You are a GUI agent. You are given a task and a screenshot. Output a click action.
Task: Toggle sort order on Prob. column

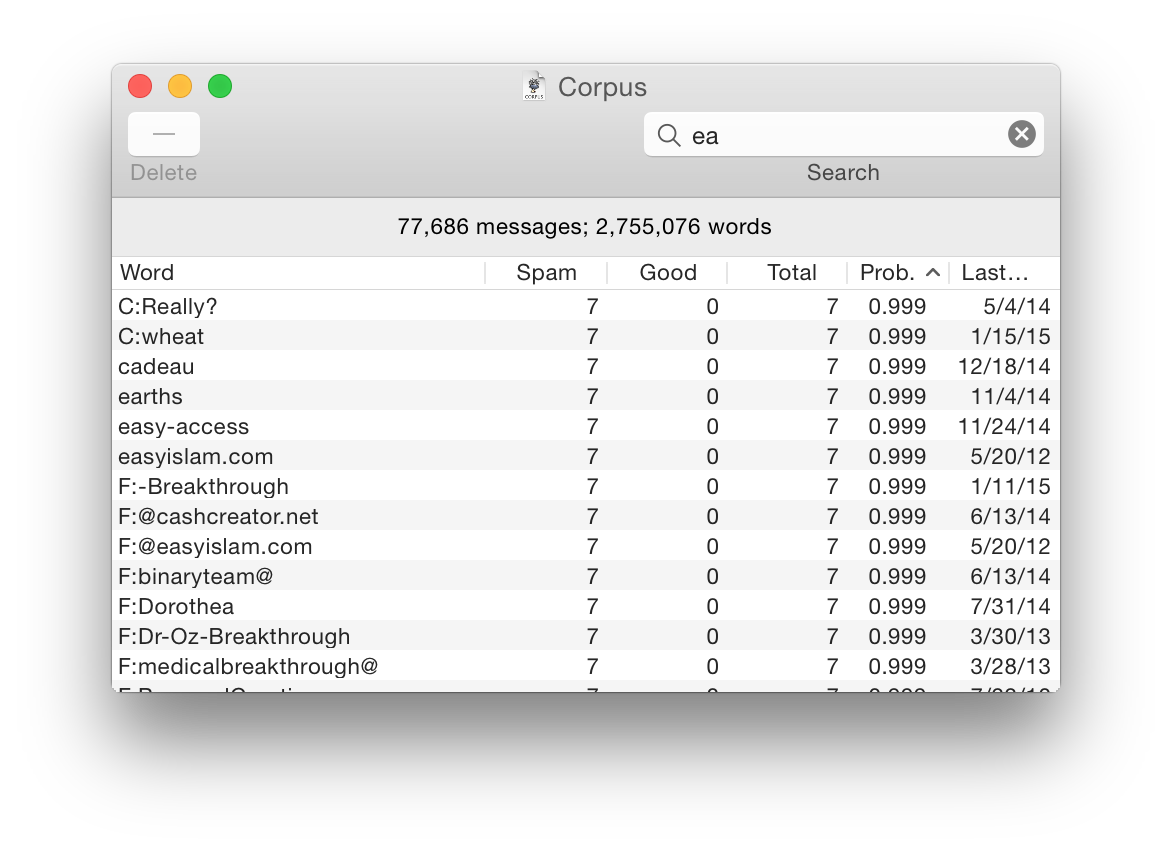point(898,273)
